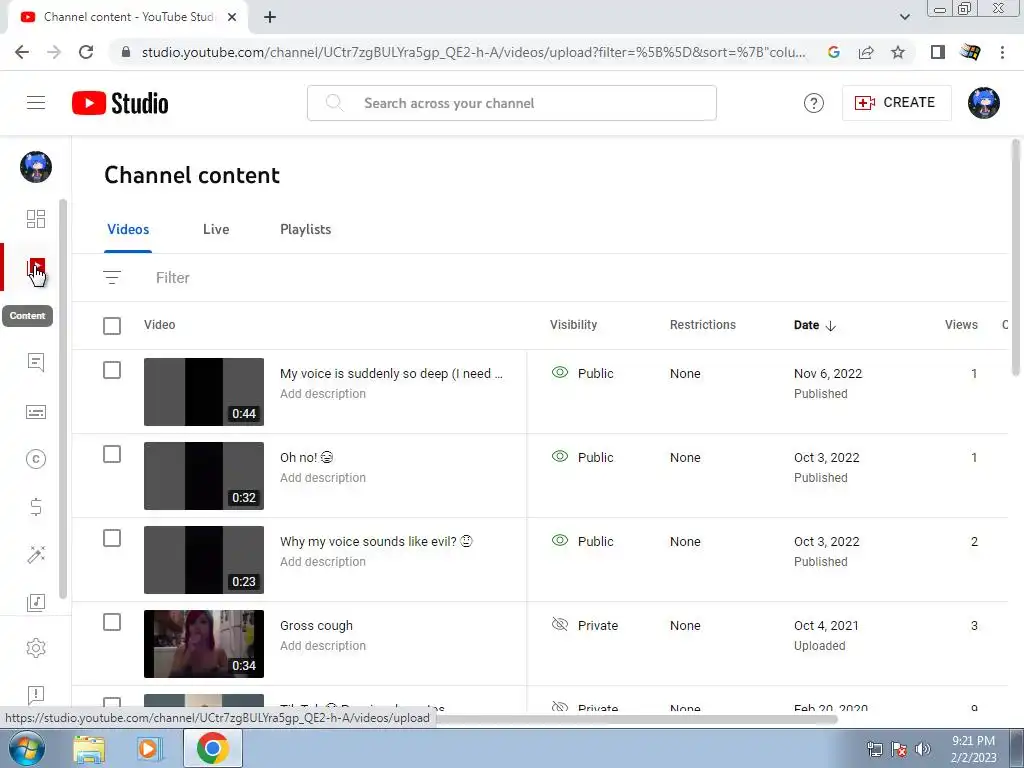Open the Audio library sidebar icon
The width and height of the screenshot is (1024, 768).
[36, 602]
